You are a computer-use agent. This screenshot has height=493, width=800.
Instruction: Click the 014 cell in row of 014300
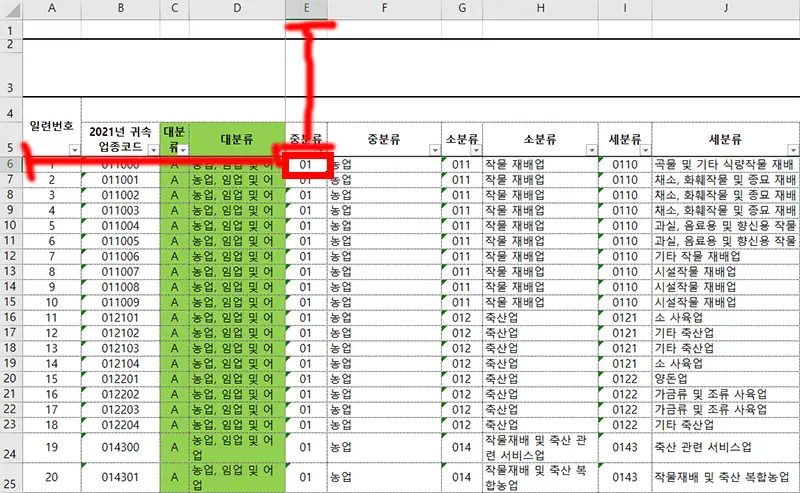click(462, 448)
